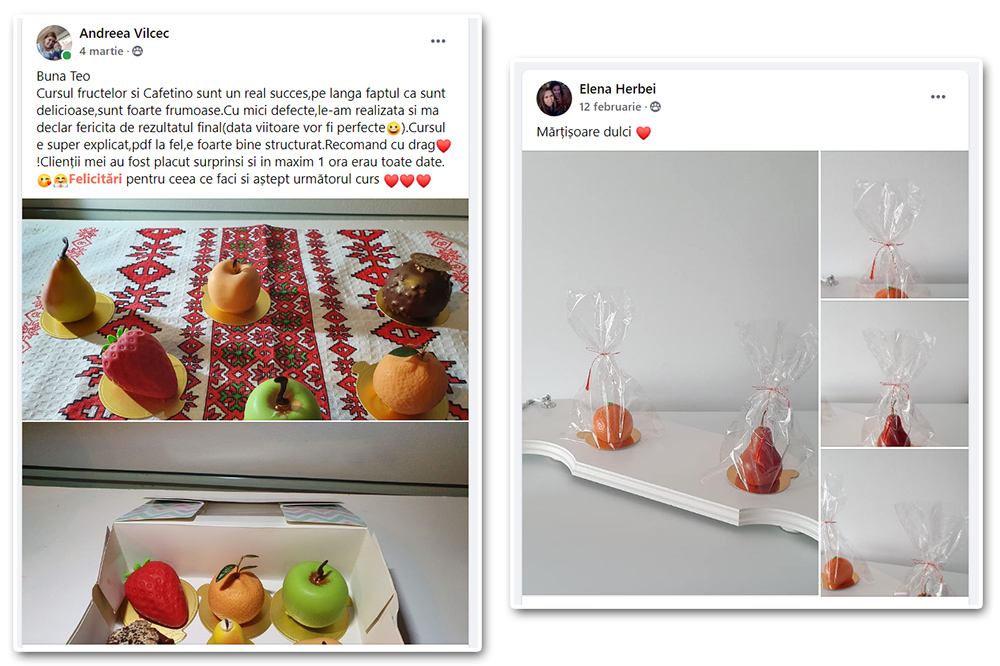This screenshot has width=1000, height=666.
Task: Click the Mărțișoare dulci post text
Action: coord(584,132)
